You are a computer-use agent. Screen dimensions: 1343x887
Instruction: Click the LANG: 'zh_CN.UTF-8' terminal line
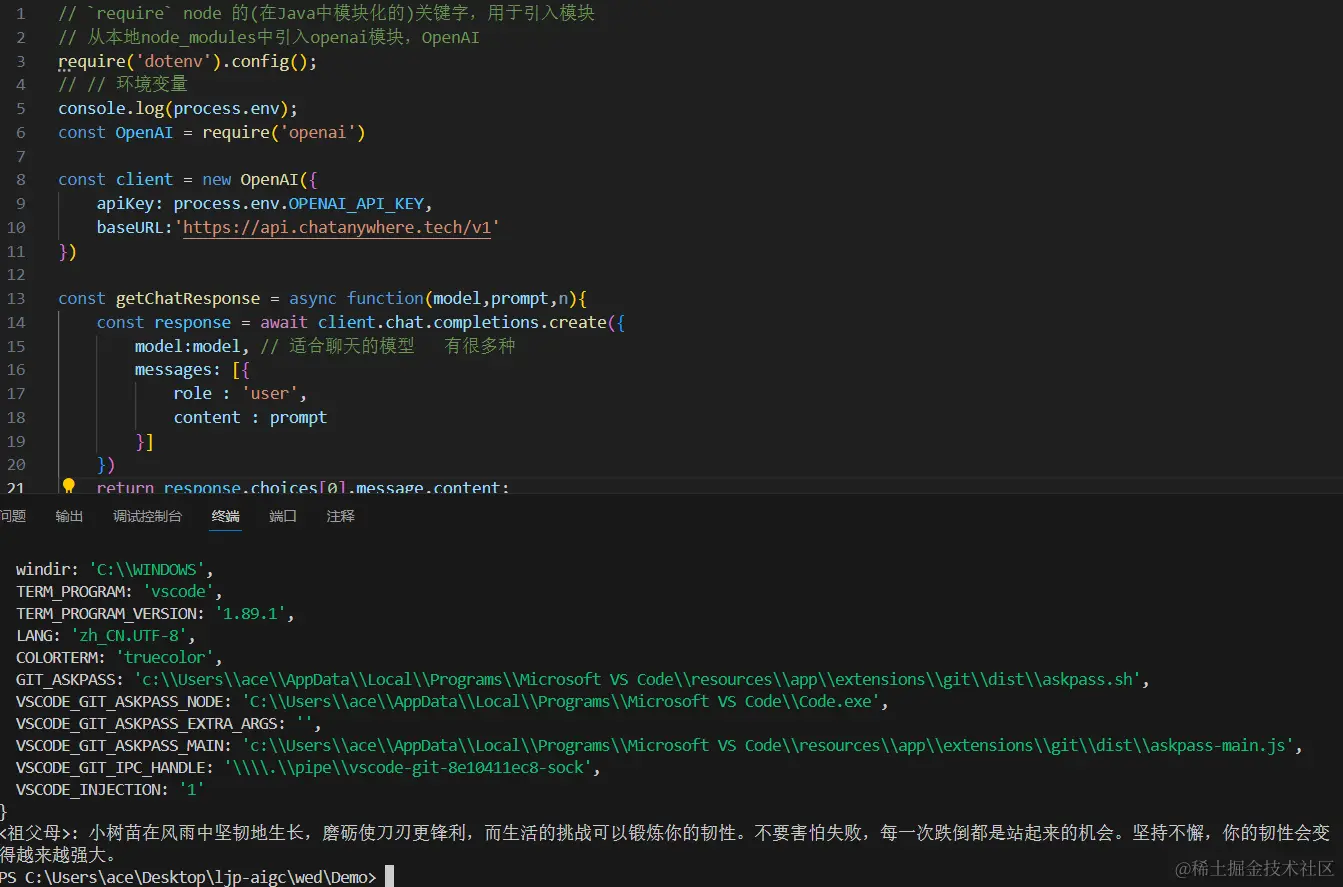coord(106,636)
